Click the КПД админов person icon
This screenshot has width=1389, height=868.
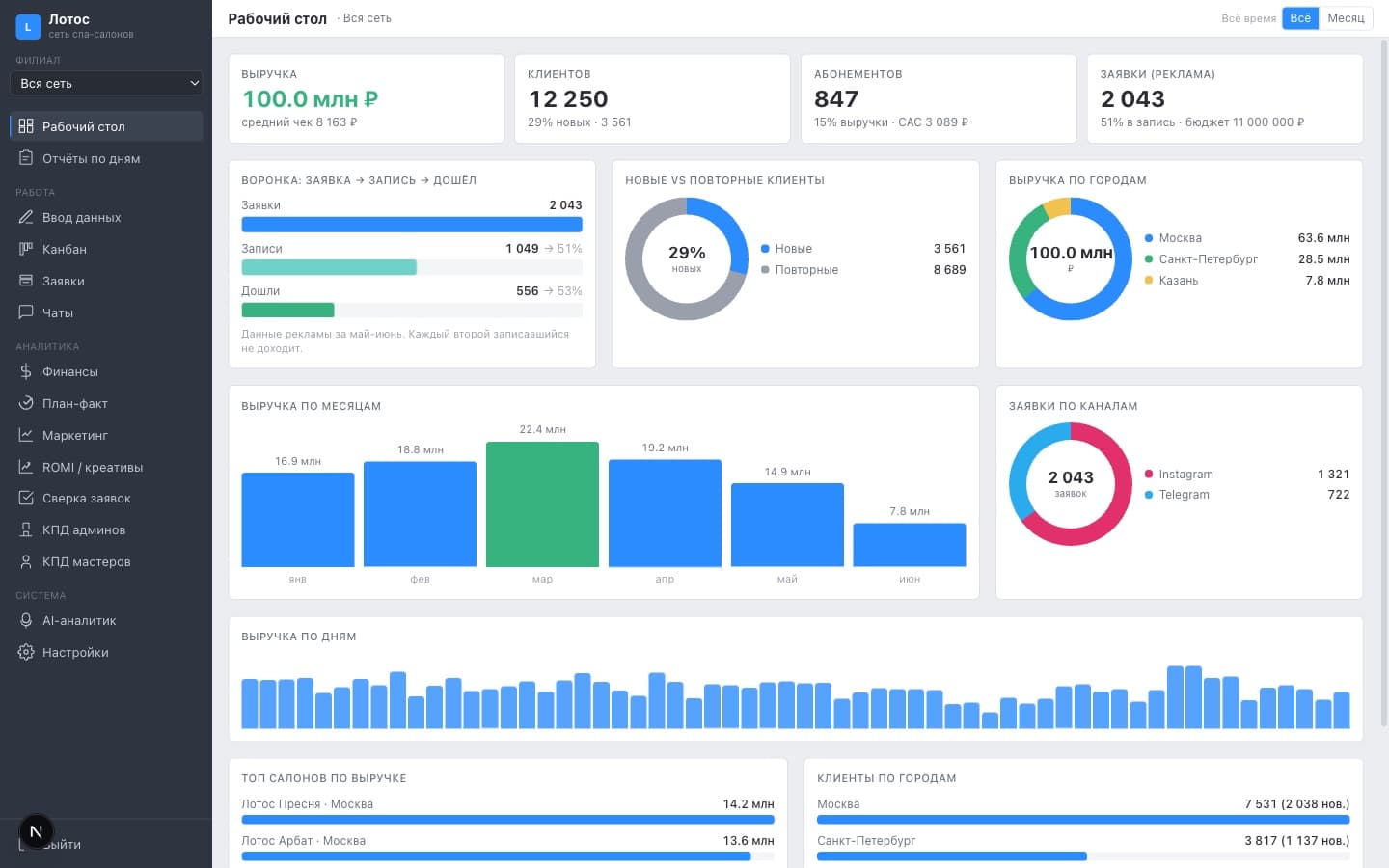click(26, 529)
